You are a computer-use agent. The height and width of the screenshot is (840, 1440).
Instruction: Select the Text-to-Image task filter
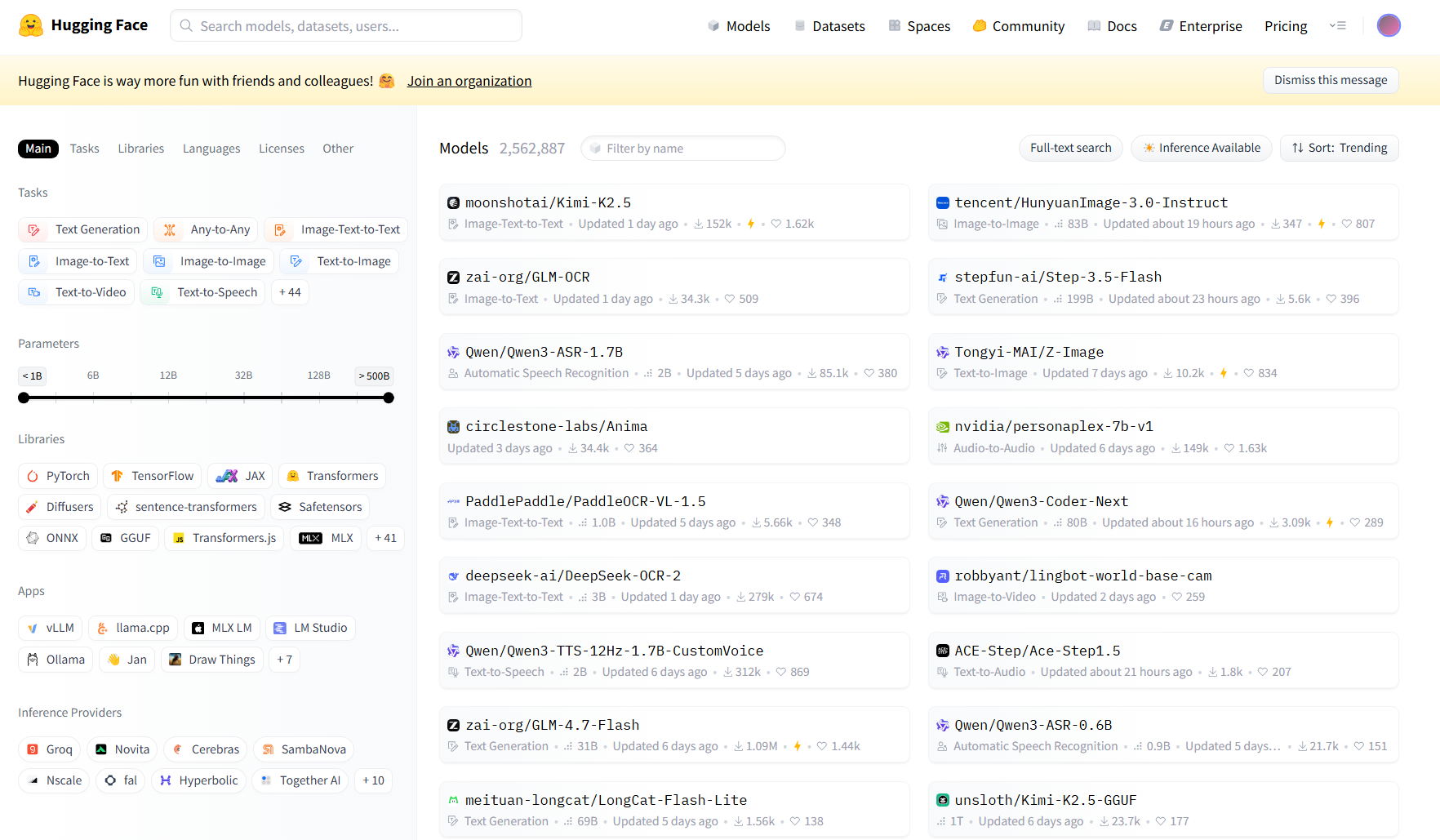coord(340,261)
